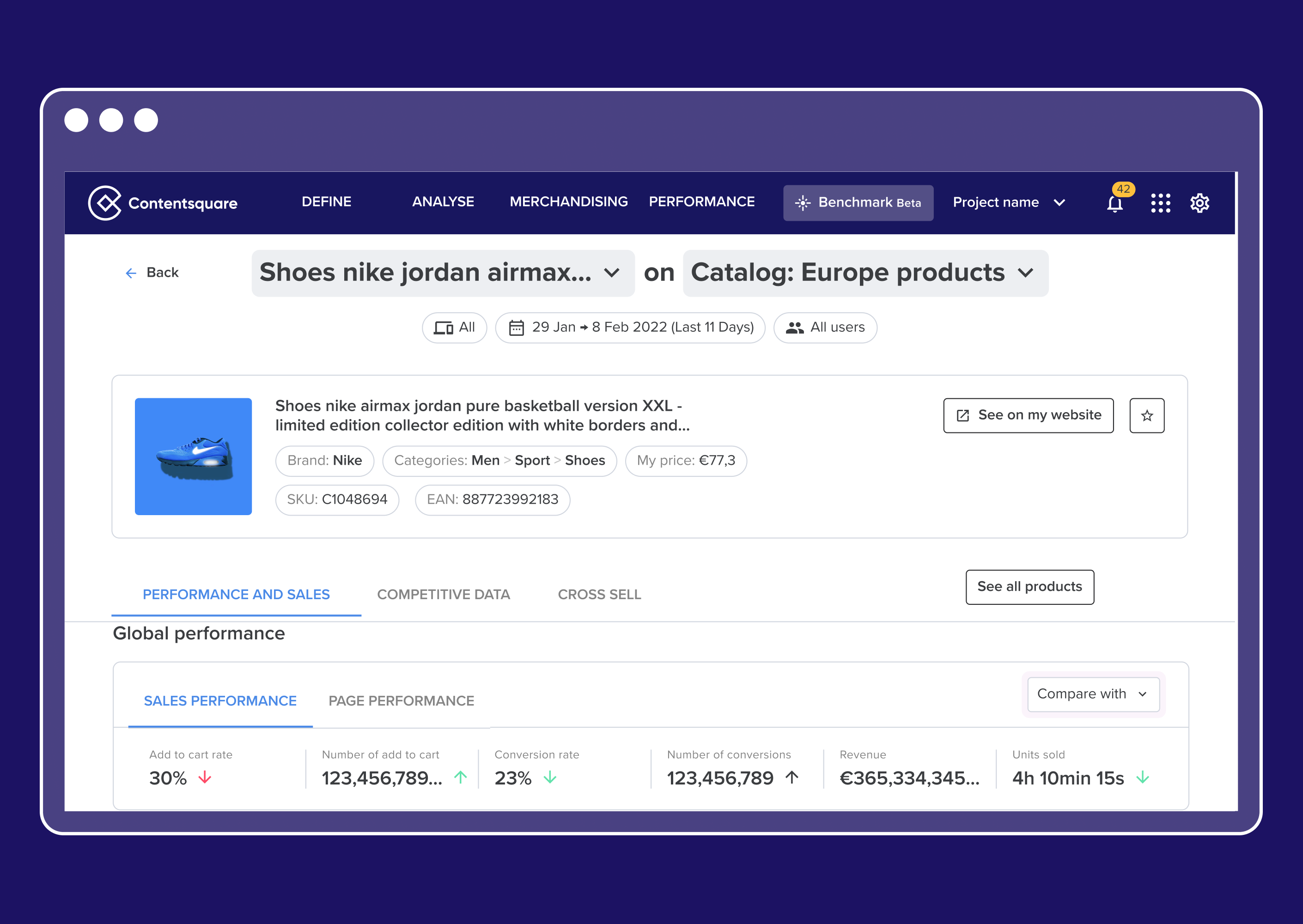This screenshot has width=1303, height=924.
Task: Open settings gear icon
Action: click(1199, 202)
